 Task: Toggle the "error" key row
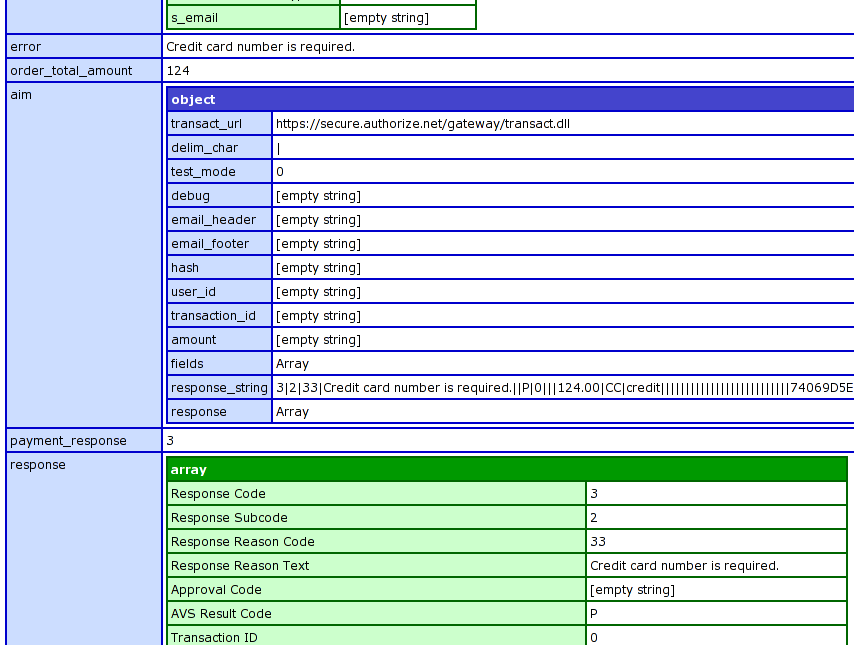(x=84, y=46)
